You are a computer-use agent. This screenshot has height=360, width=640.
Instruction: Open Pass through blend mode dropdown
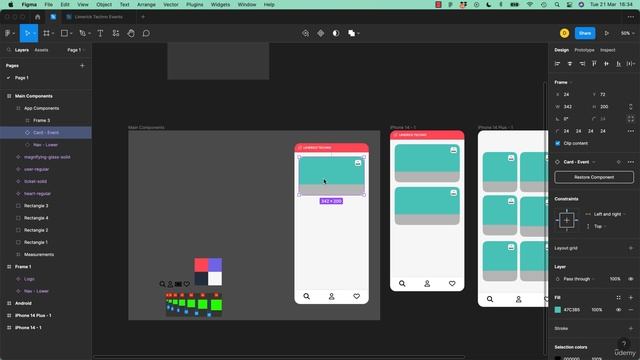[579, 279]
